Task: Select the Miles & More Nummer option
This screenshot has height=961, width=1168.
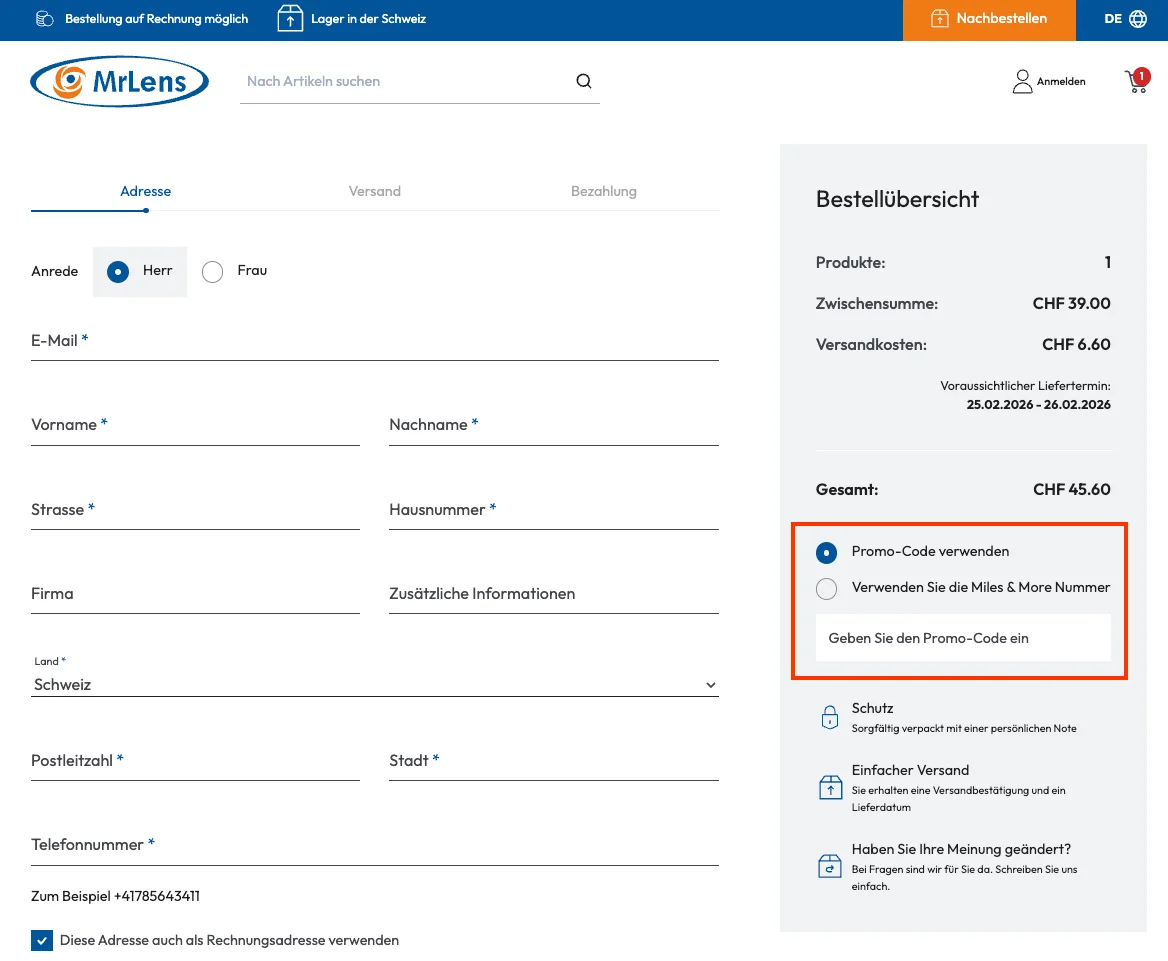Action: point(826,588)
